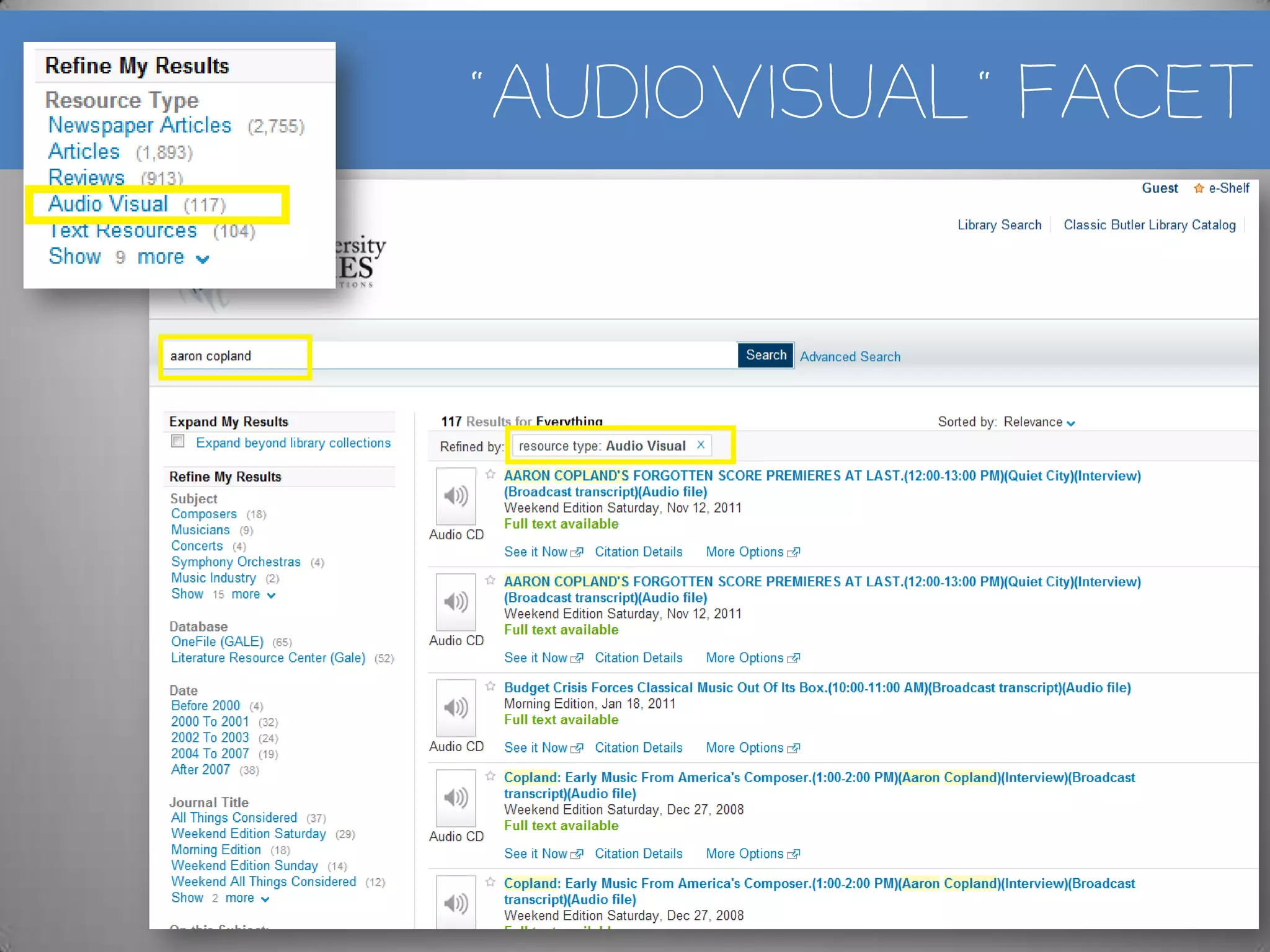Limit date to 2004 To 2007
1270x952 pixels.
pyautogui.click(x=210, y=754)
